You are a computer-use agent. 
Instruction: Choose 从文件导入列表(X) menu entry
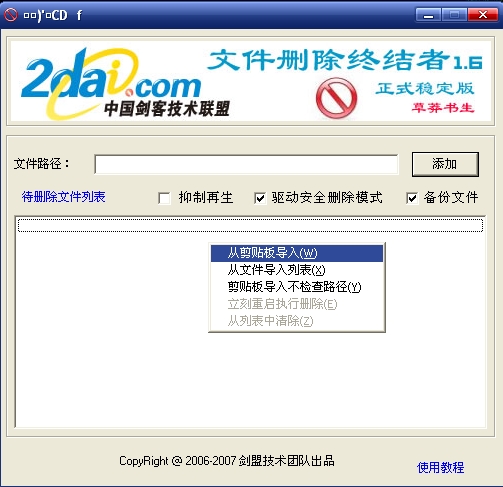click(x=297, y=270)
